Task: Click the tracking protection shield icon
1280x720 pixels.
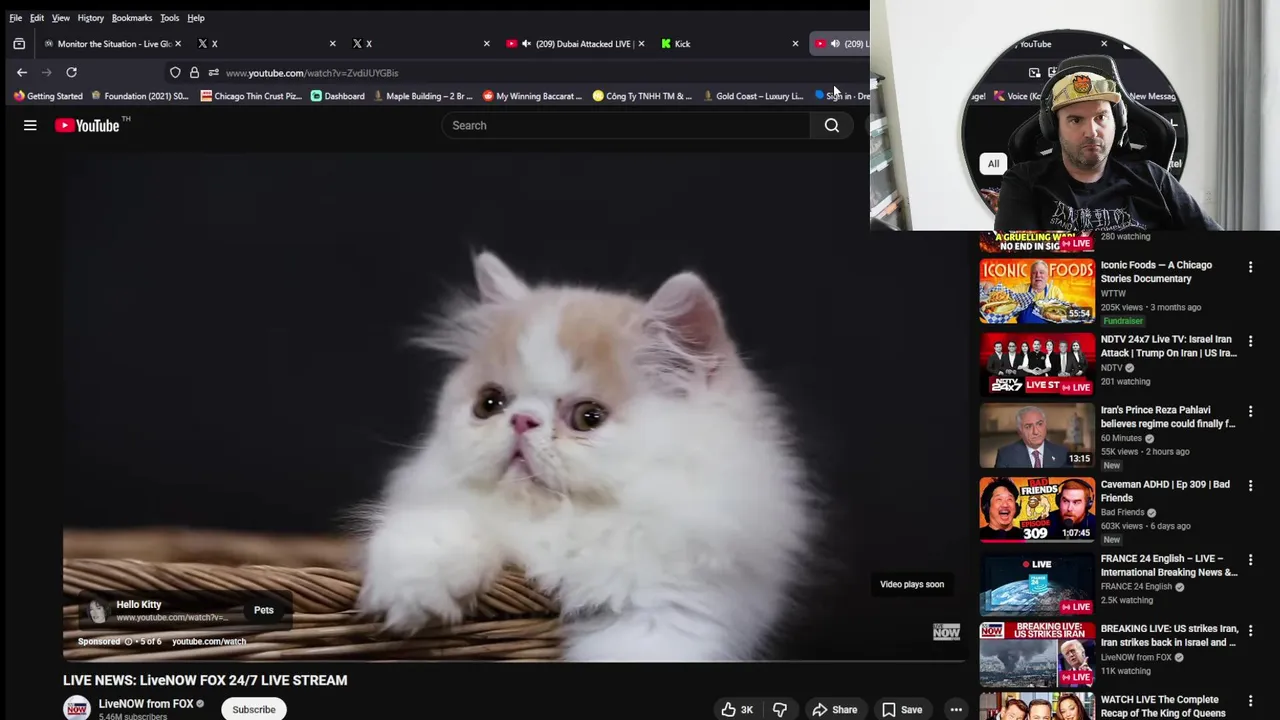Action: coord(175,72)
